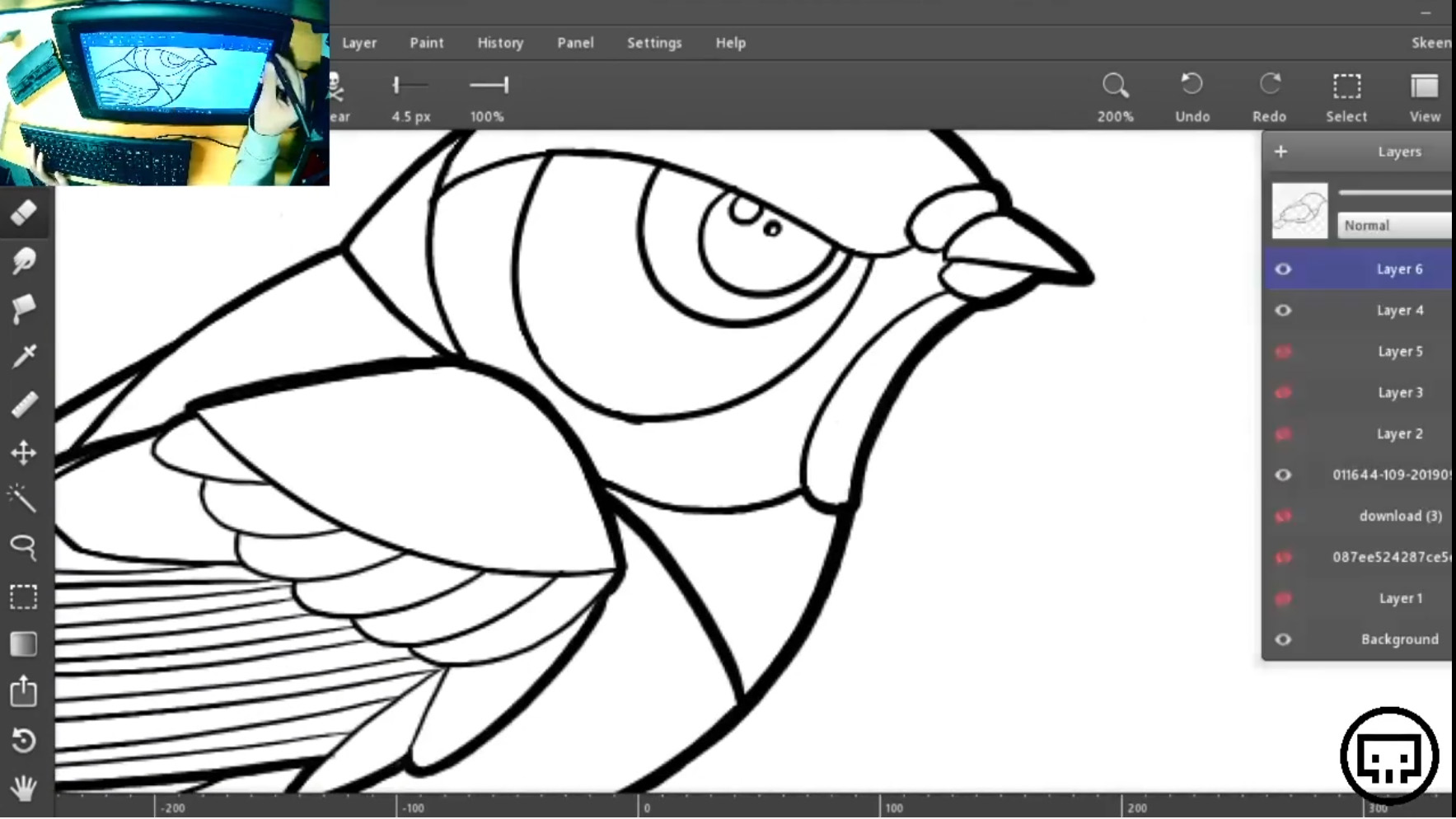
Task: Switch to the Hand pan tool
Action: pyautogui.click(x=24, y=788)
